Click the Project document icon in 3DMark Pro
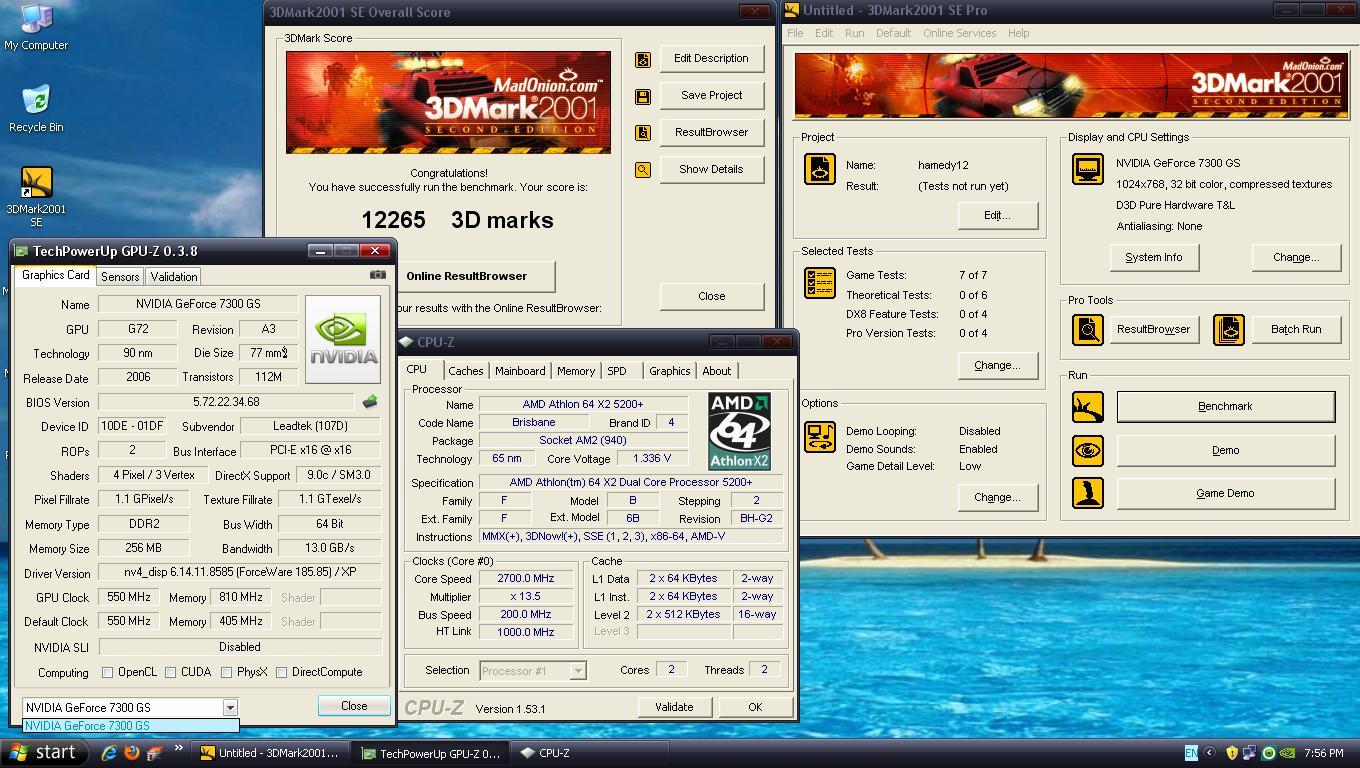Viewport: 1360px width, 768px height. [820, 169]
